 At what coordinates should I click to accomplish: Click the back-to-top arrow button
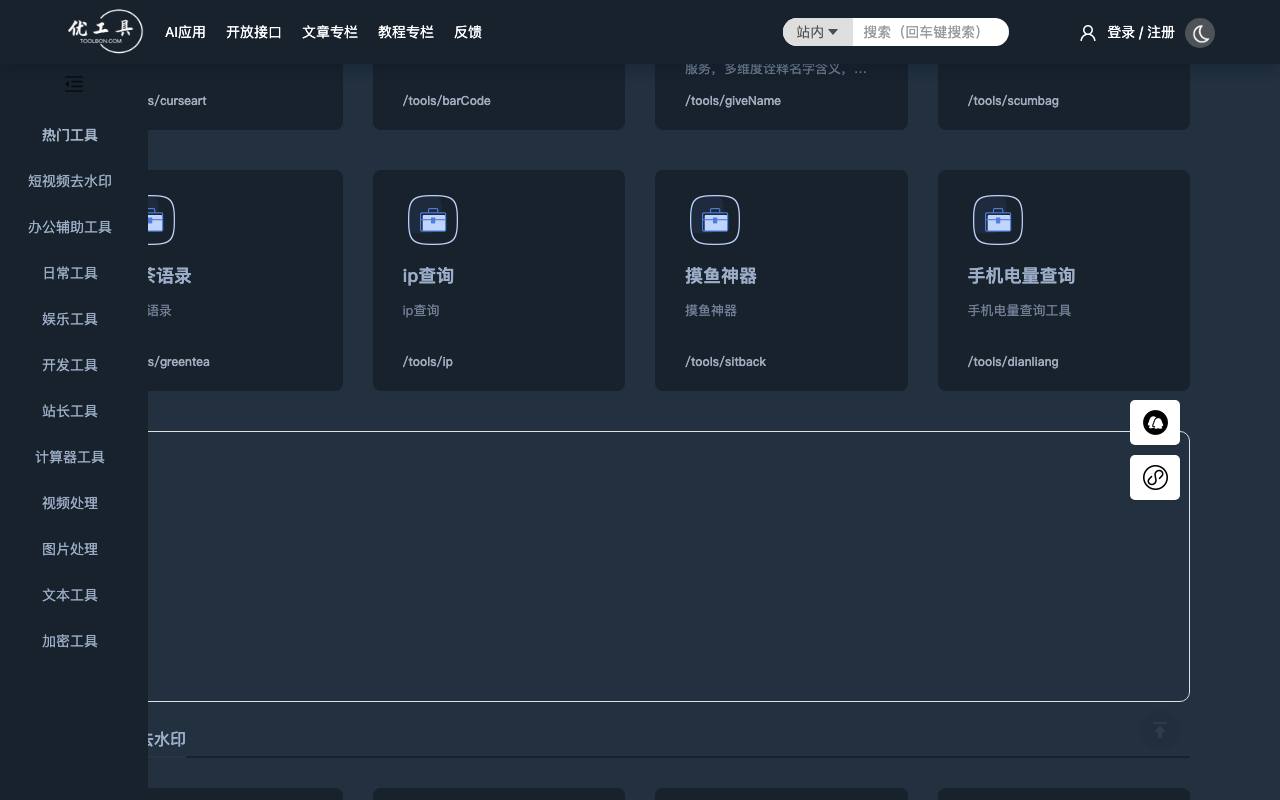(x=1160, y=731)
